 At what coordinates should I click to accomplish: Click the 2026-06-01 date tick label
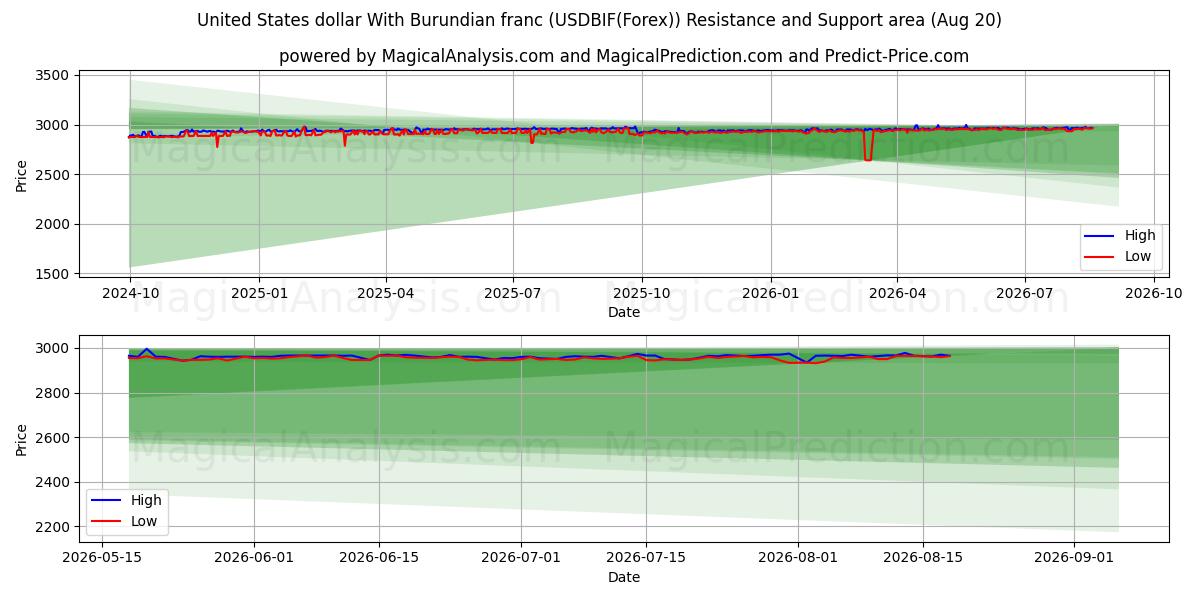[x=254, y=558]
